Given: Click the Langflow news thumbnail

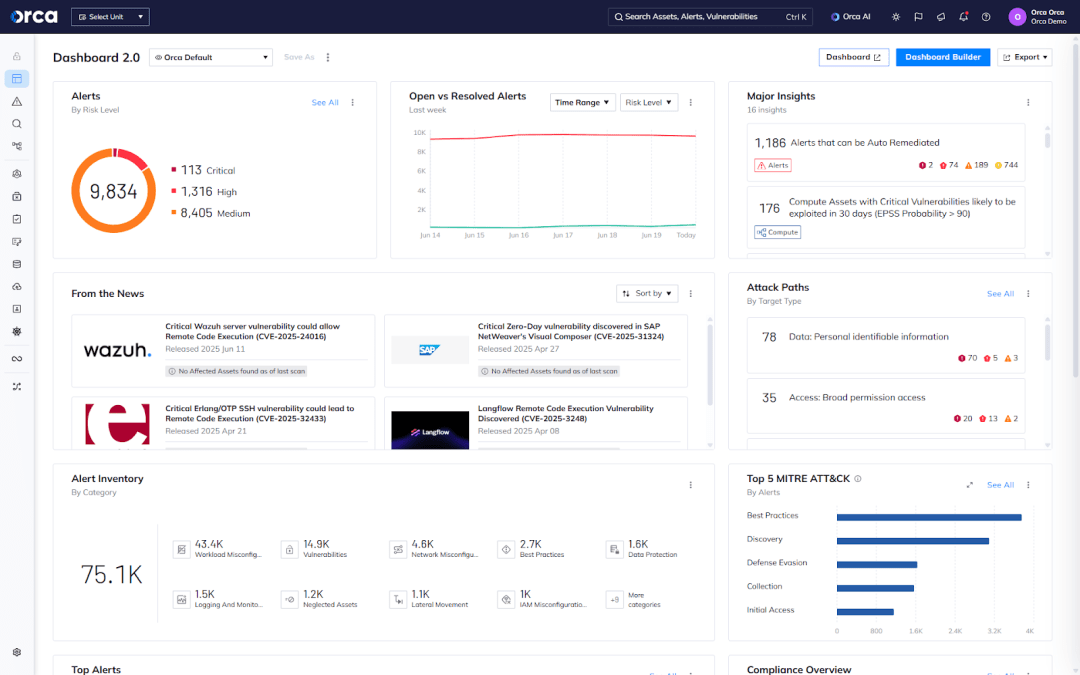Looking at the screenshot, I should pyautogui.click(x=430, y=430).
